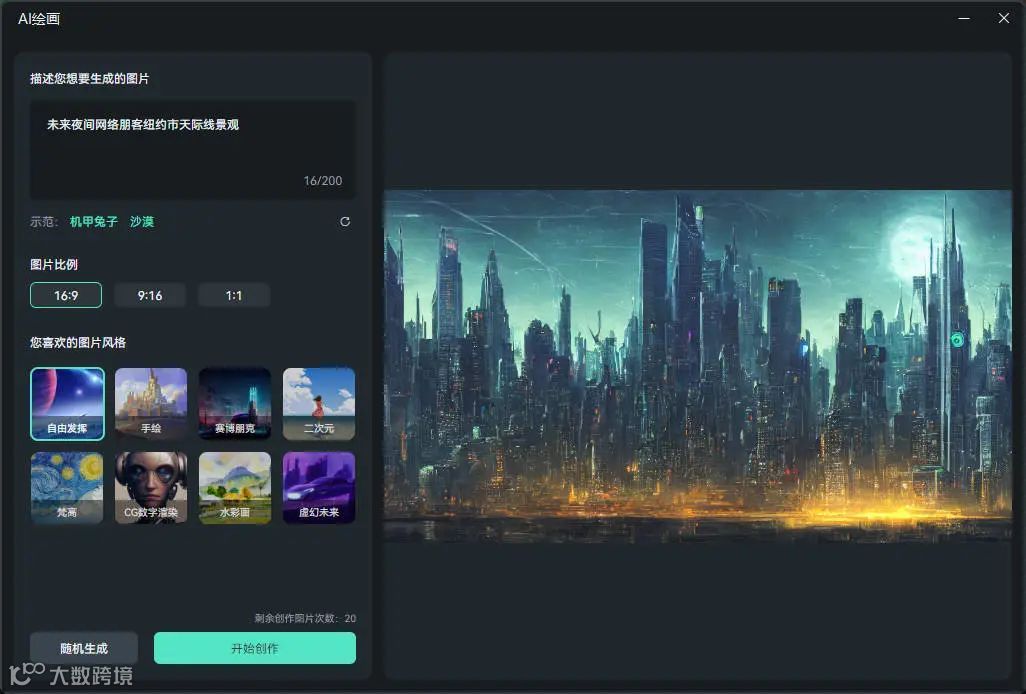Minimize the AI绘画 window
This screenshot has height=694, width=1026.
(964, 18)
